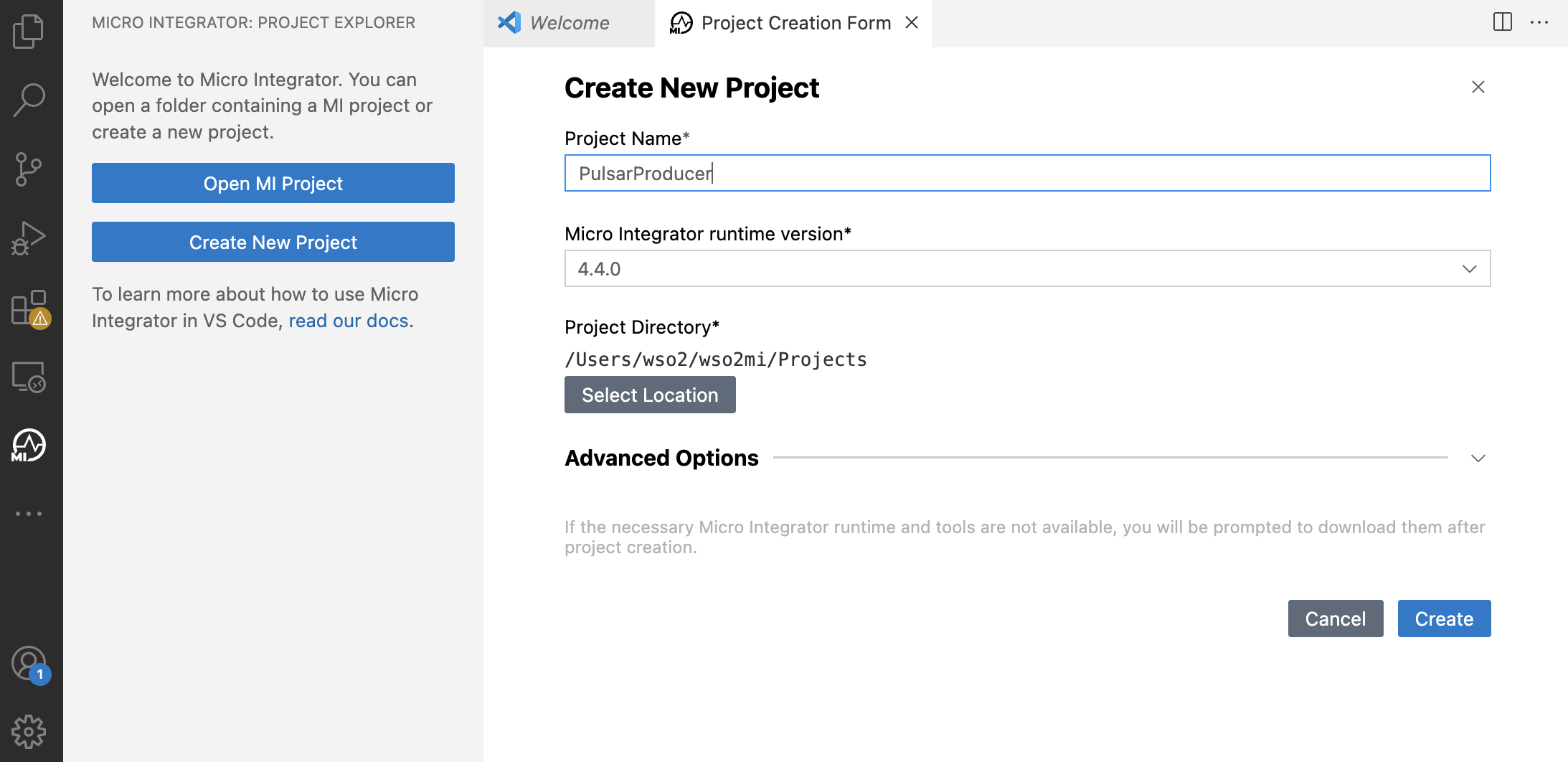Open Source Control view icon
This screenshot has height=762, width=1568.
(x=29, y=169)
